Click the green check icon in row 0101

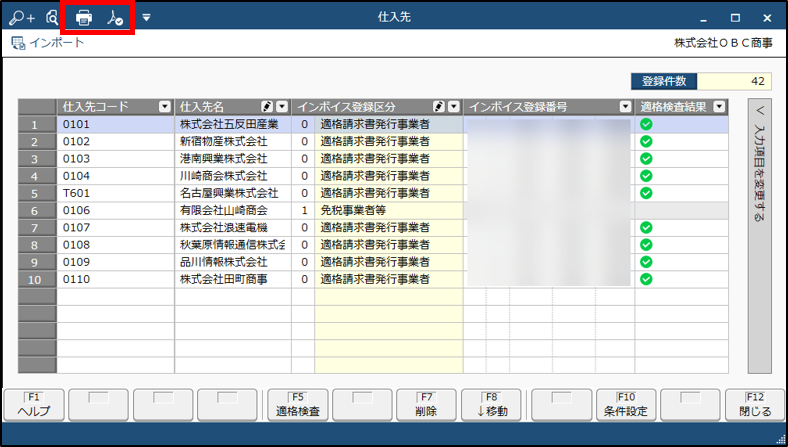point(646,124)
